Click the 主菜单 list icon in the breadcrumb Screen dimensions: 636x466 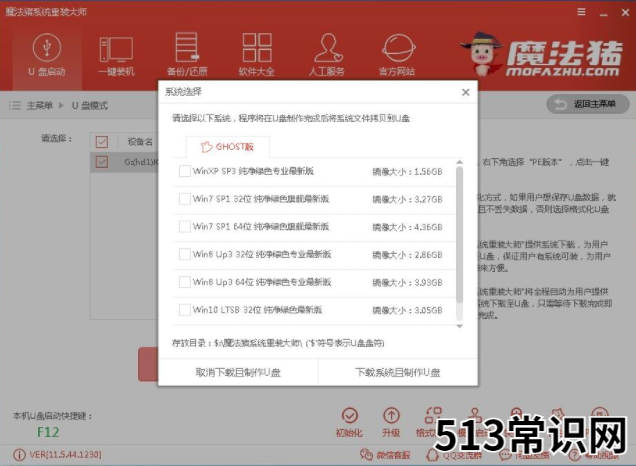click(x=15, y=105)
